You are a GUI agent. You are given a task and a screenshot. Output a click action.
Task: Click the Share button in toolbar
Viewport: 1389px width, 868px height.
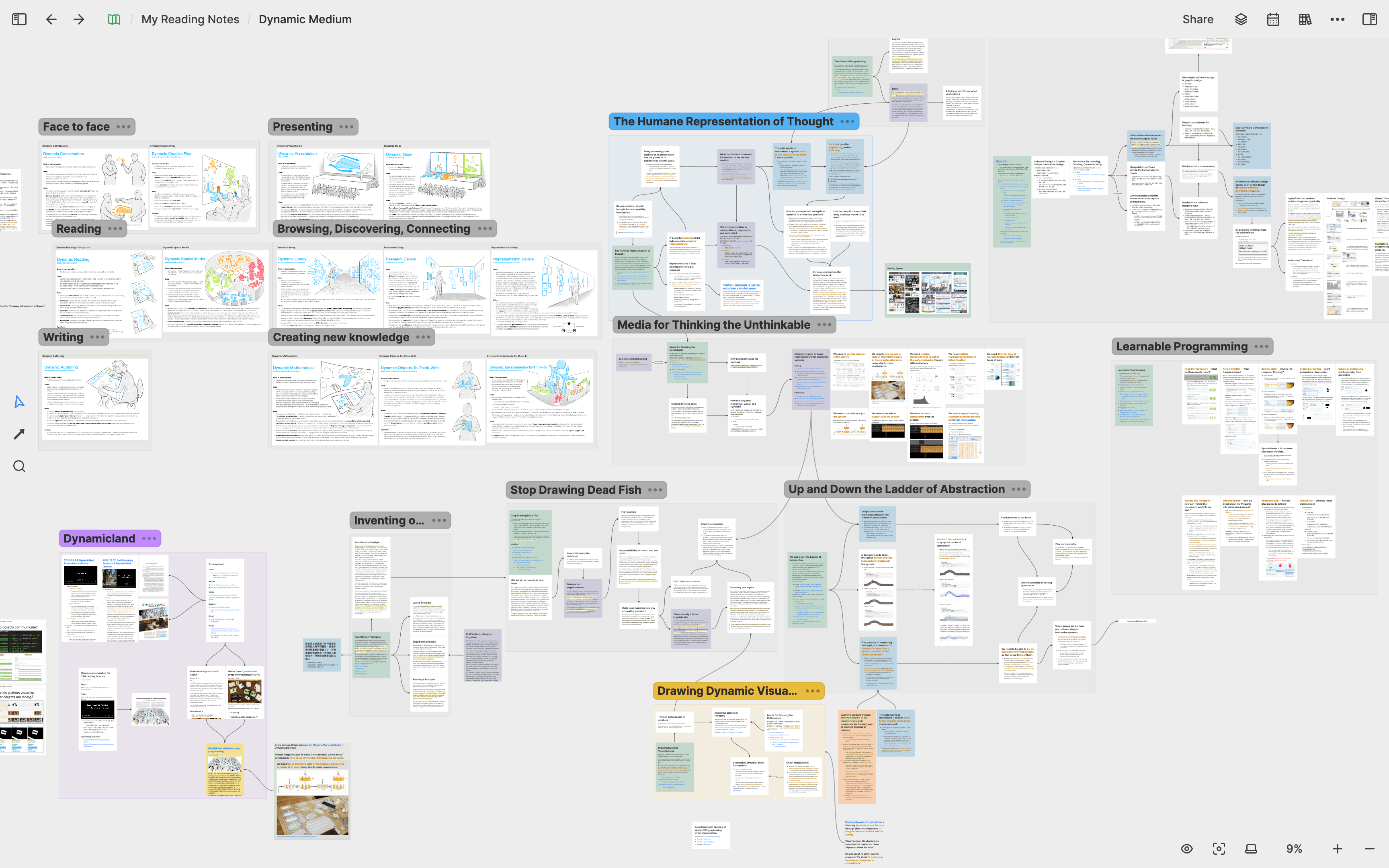1198,19
